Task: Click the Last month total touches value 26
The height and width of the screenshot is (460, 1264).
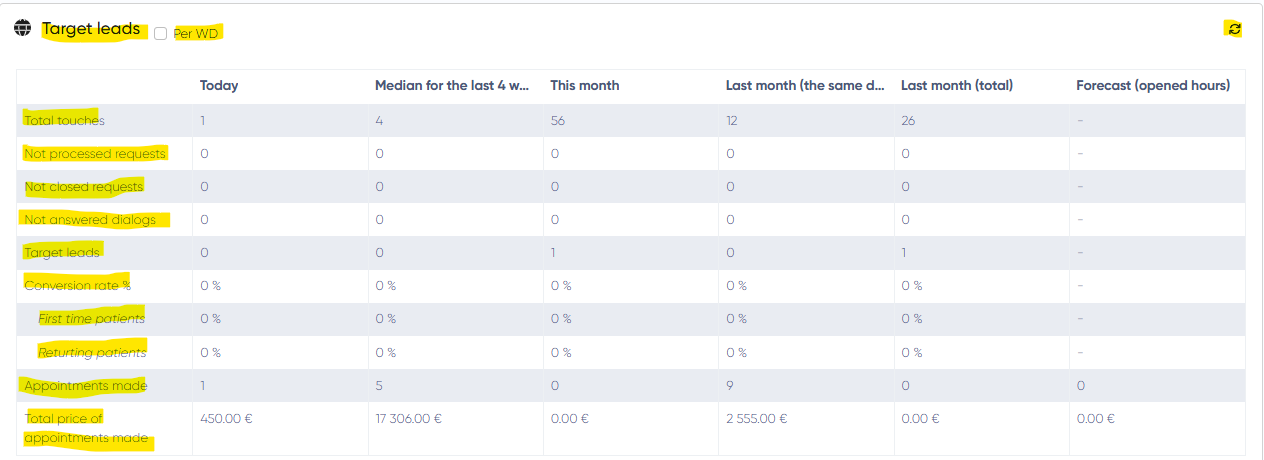Action: (x=908, y=120)
